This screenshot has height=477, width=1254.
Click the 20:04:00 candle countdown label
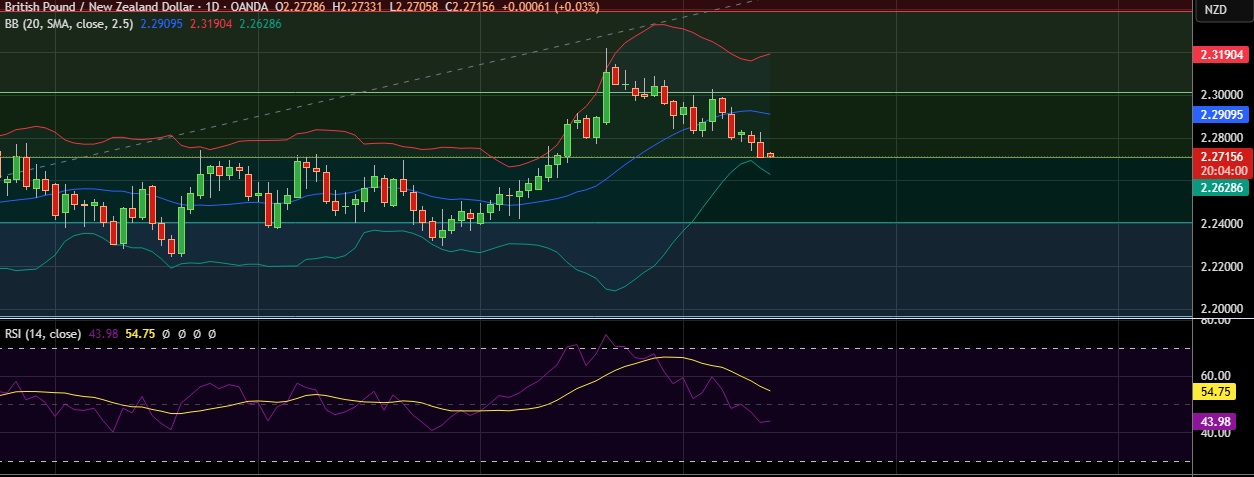click(1221, 171)
